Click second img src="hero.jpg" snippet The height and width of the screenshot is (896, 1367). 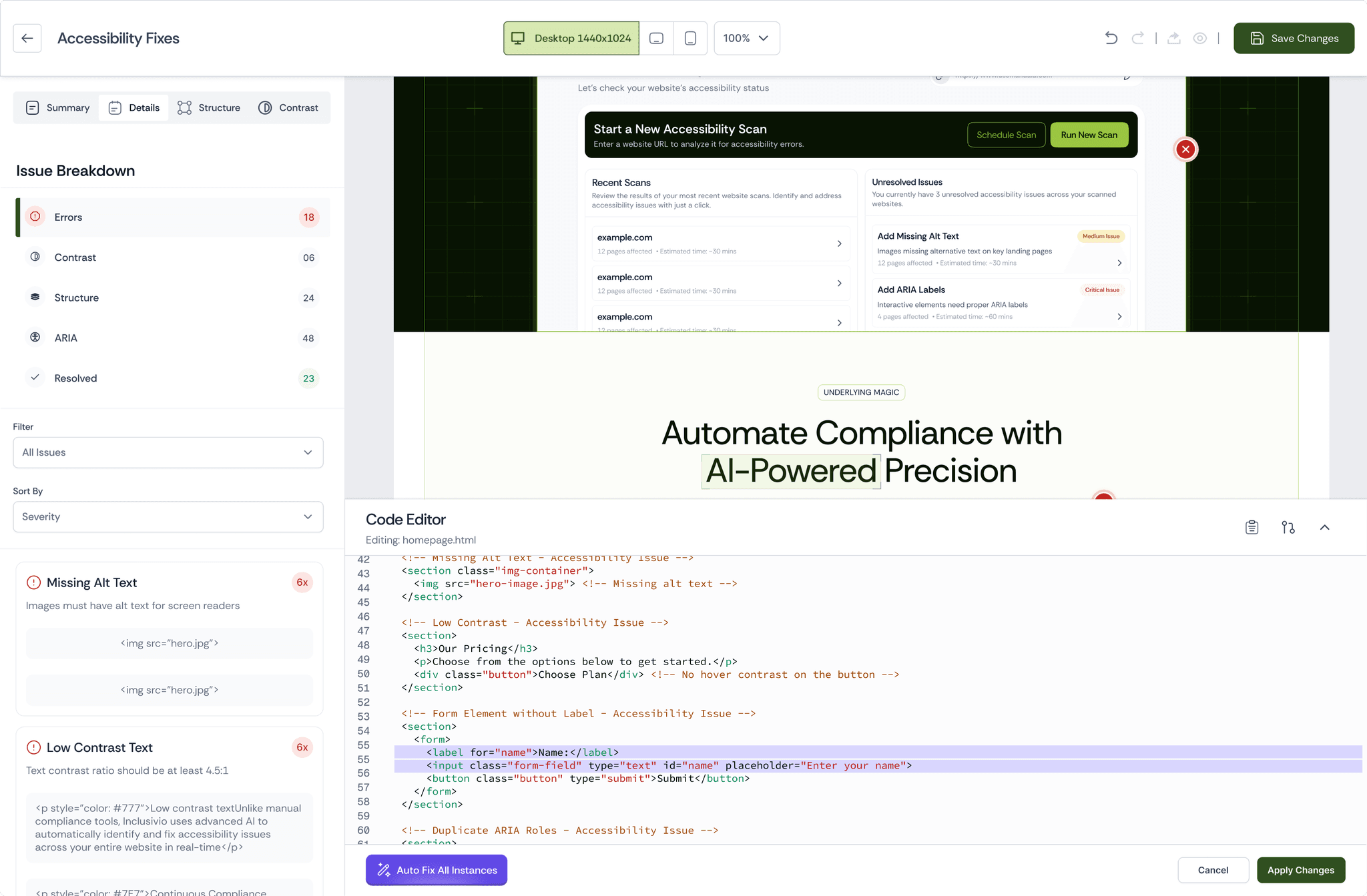click(x=170, y=690)
